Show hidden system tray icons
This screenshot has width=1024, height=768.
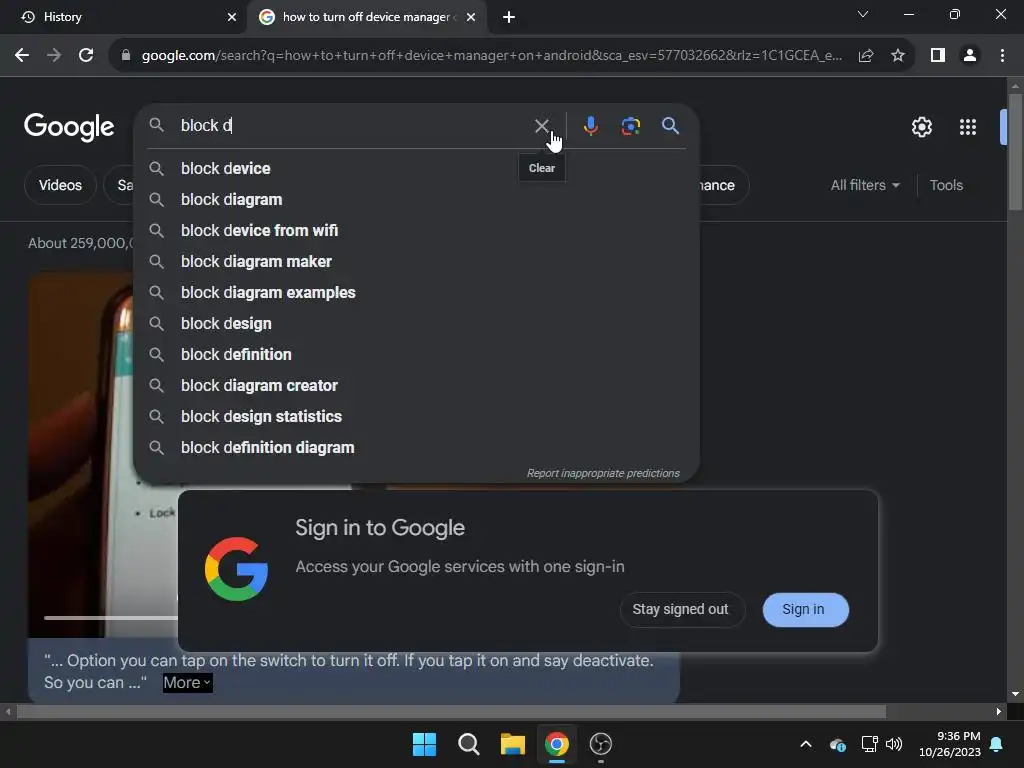[806, 744]
